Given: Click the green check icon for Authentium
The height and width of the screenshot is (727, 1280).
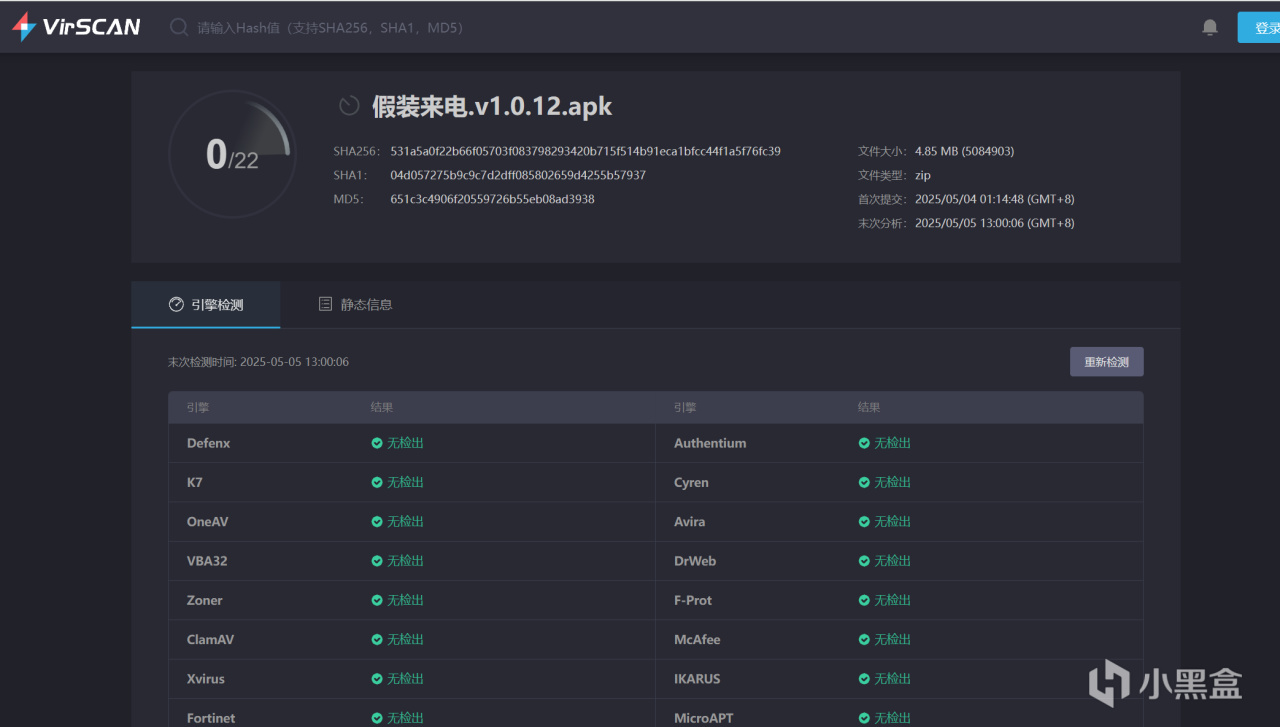Looking at the screenshot, I should (864, 443).
